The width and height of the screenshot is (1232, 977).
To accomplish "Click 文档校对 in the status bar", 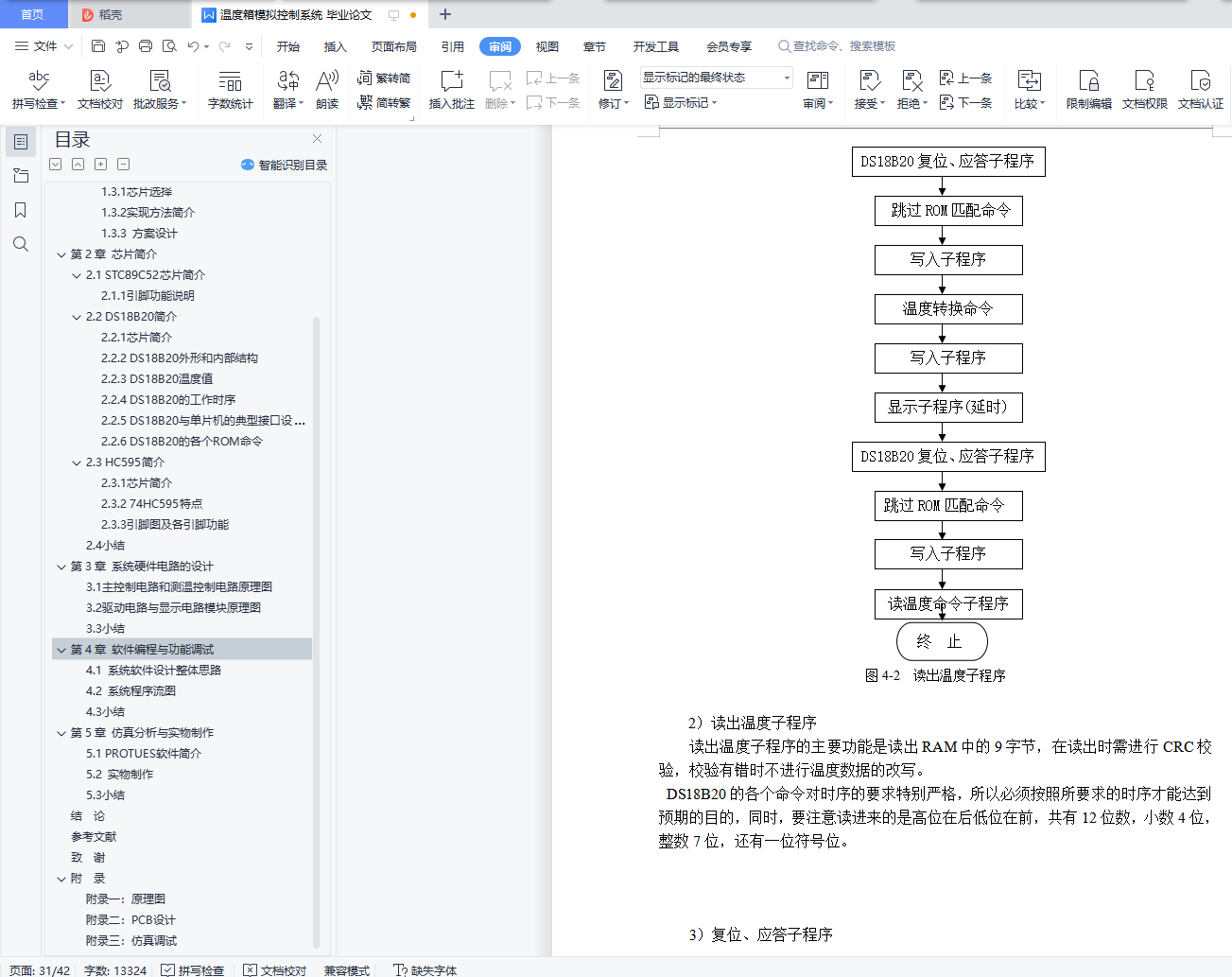I will point(275,970).
